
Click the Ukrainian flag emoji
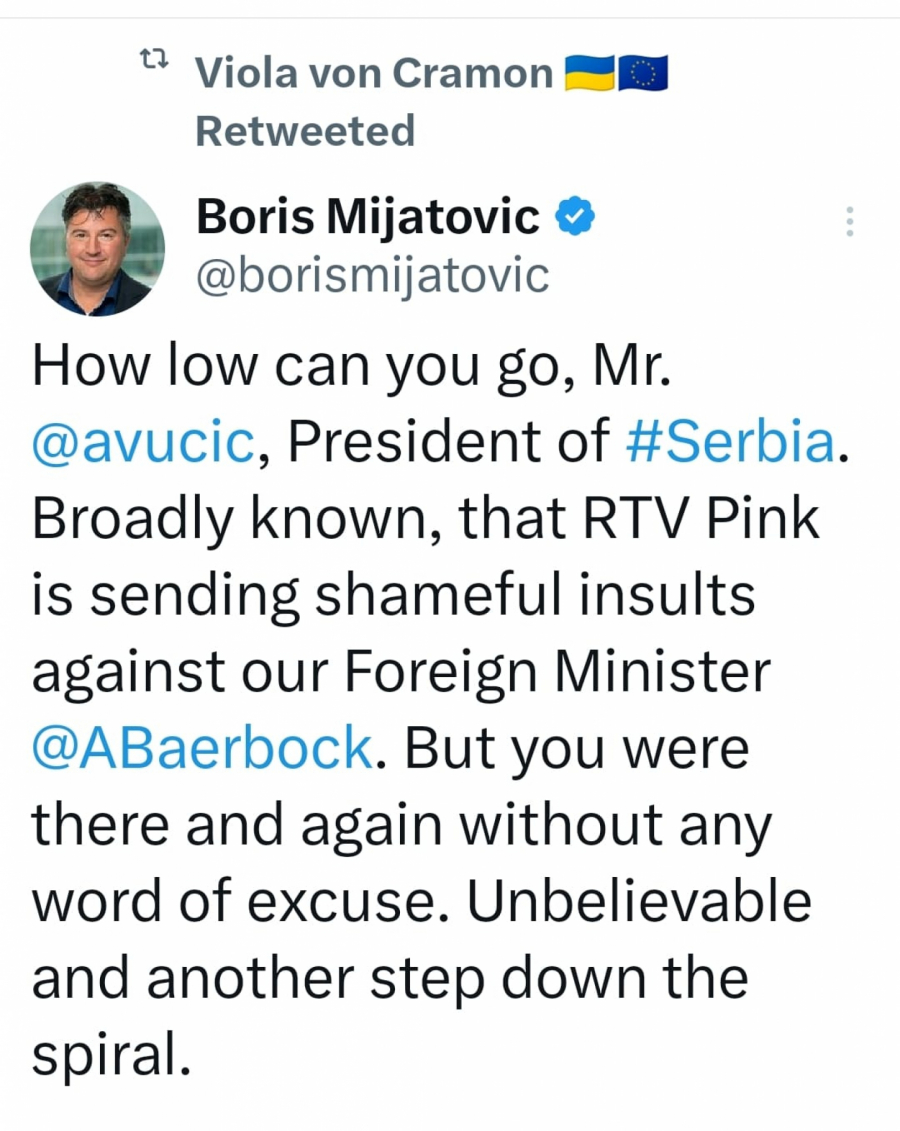point(589,74)
